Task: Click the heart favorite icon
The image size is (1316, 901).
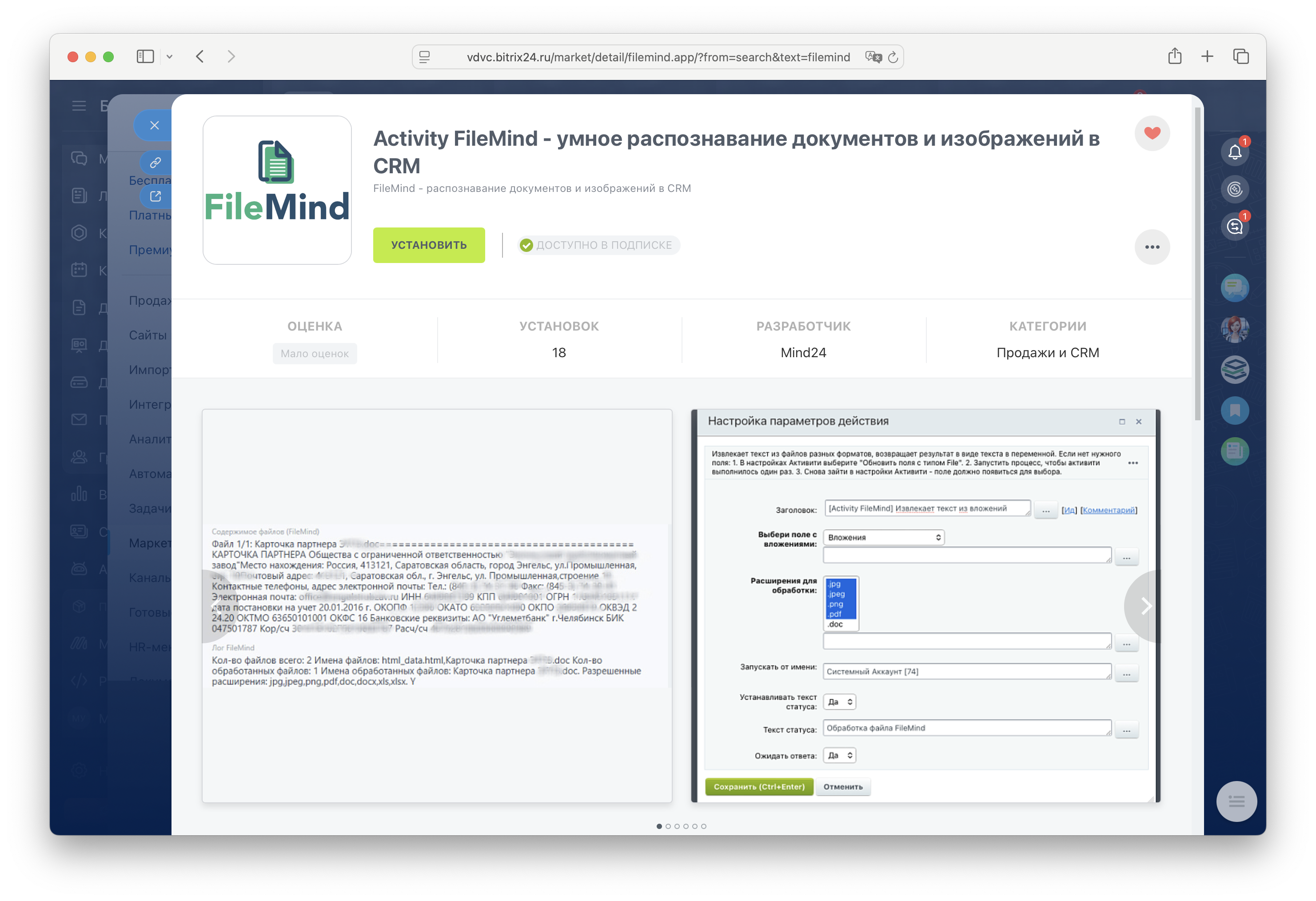Action: point(1152,133)
